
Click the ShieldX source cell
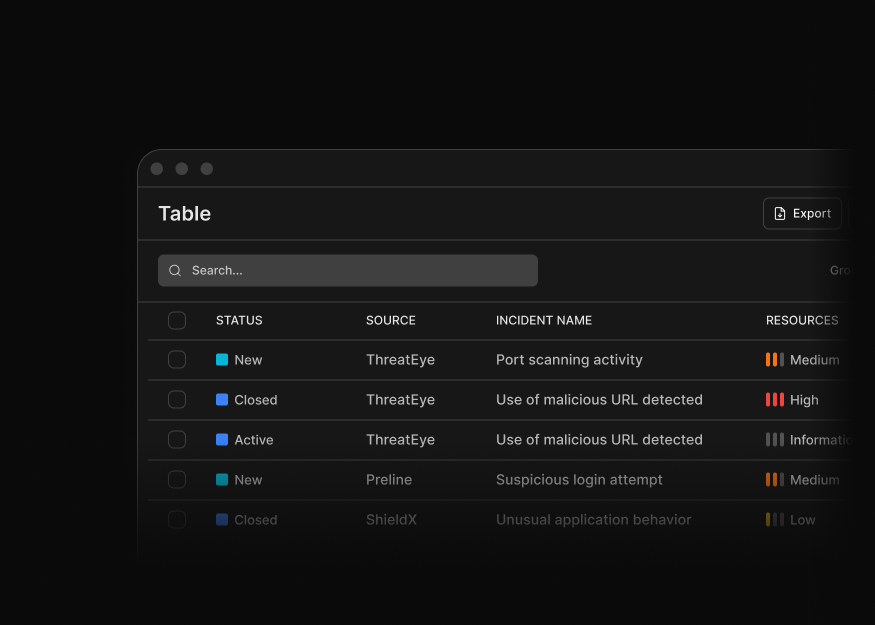pyautogui.click(x=391, y=520)
